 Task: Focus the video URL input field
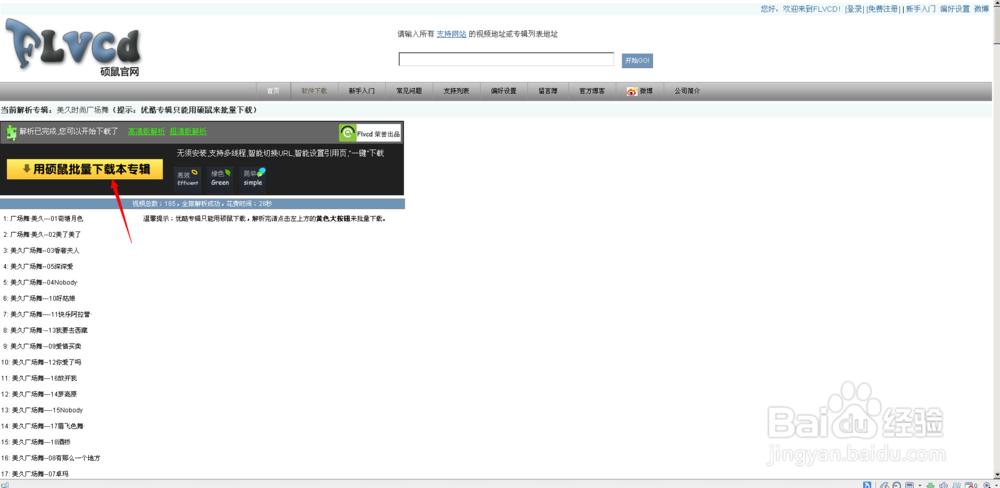(x=506, y=59)
